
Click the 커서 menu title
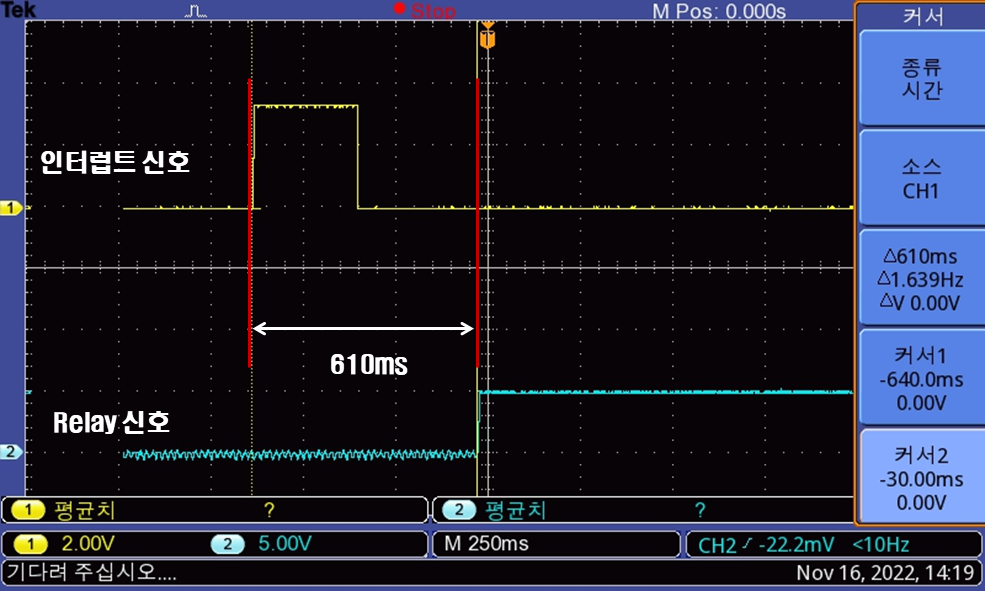(x=923, y=16)
